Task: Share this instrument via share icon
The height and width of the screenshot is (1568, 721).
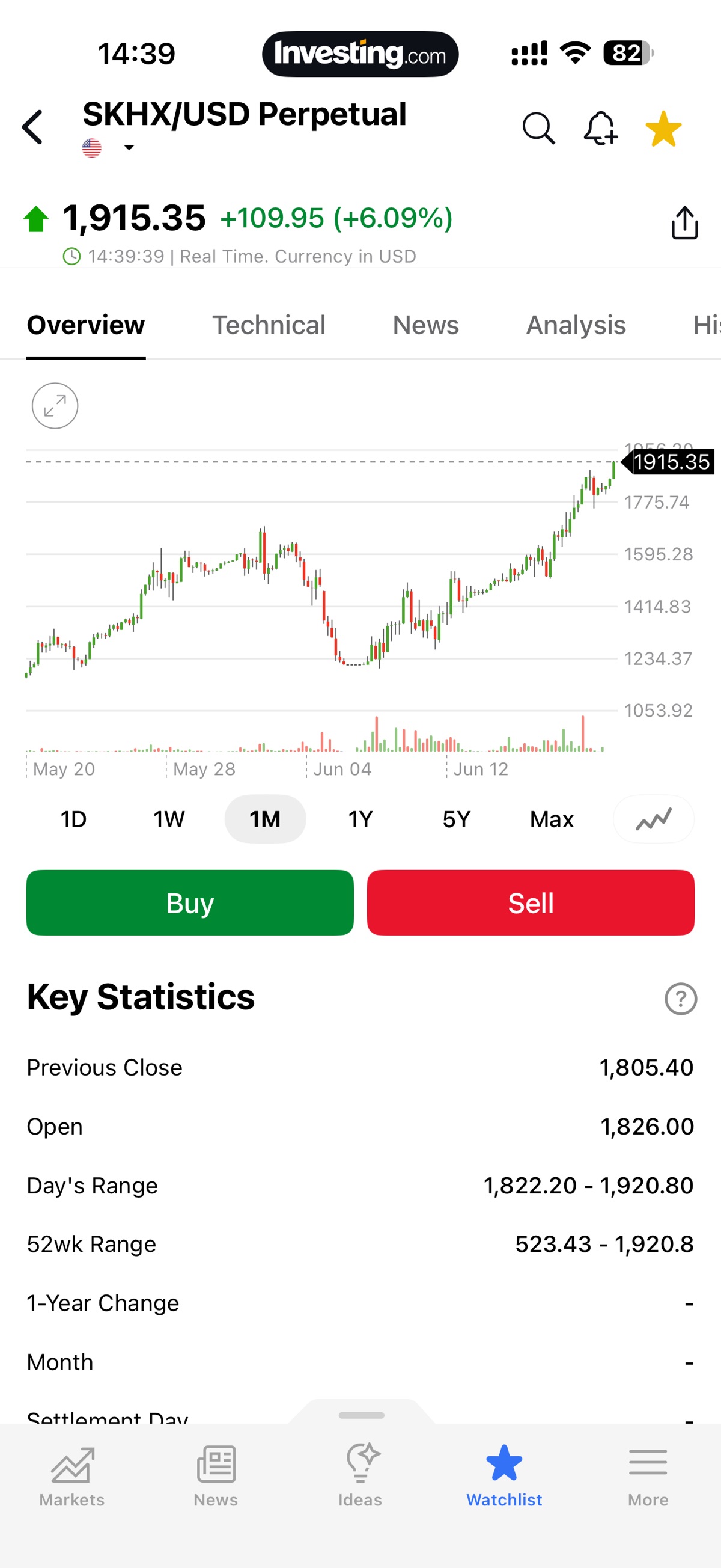Action: [x=684, y=223]
